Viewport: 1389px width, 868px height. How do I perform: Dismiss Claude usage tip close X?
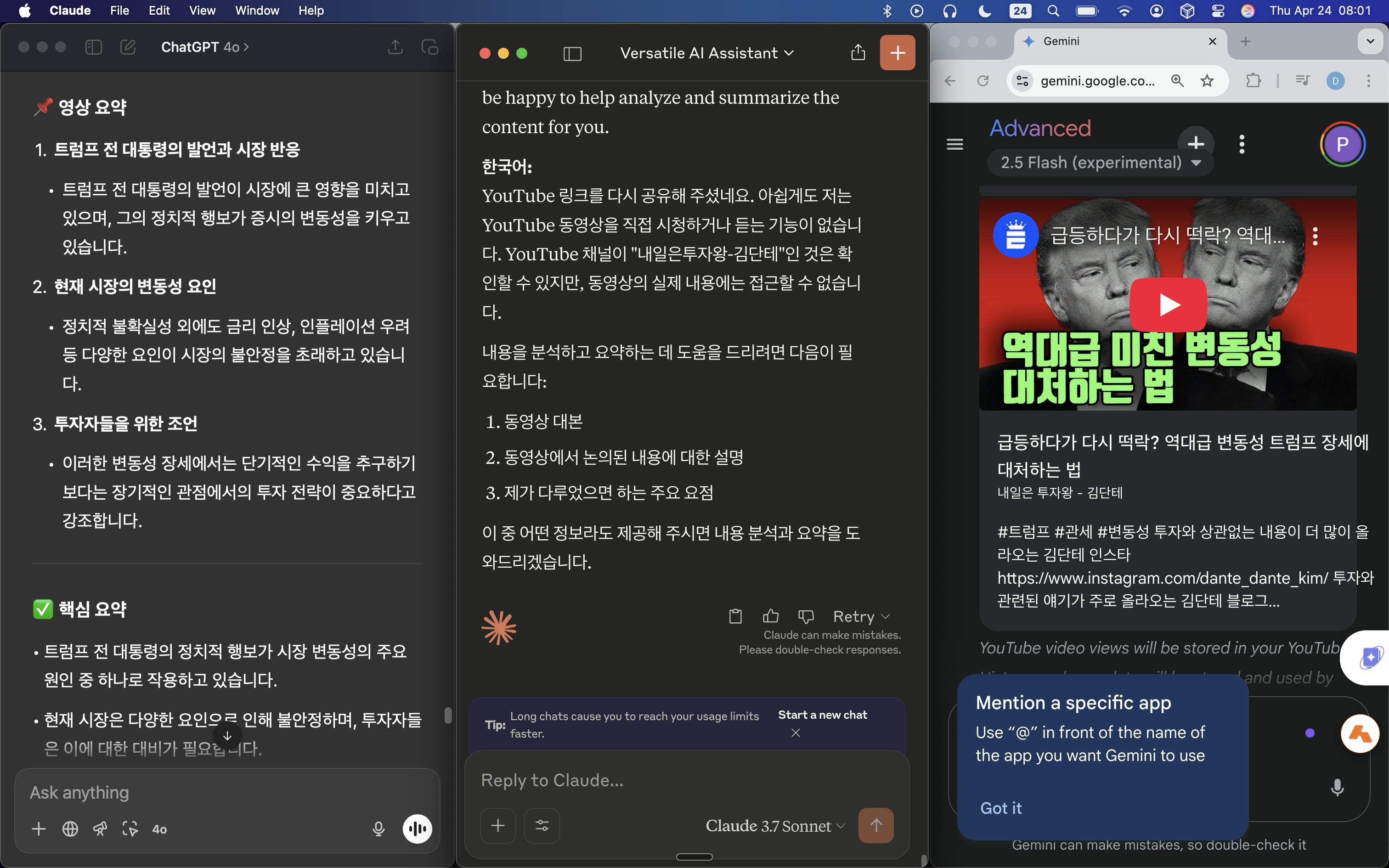tap(796, 733)
